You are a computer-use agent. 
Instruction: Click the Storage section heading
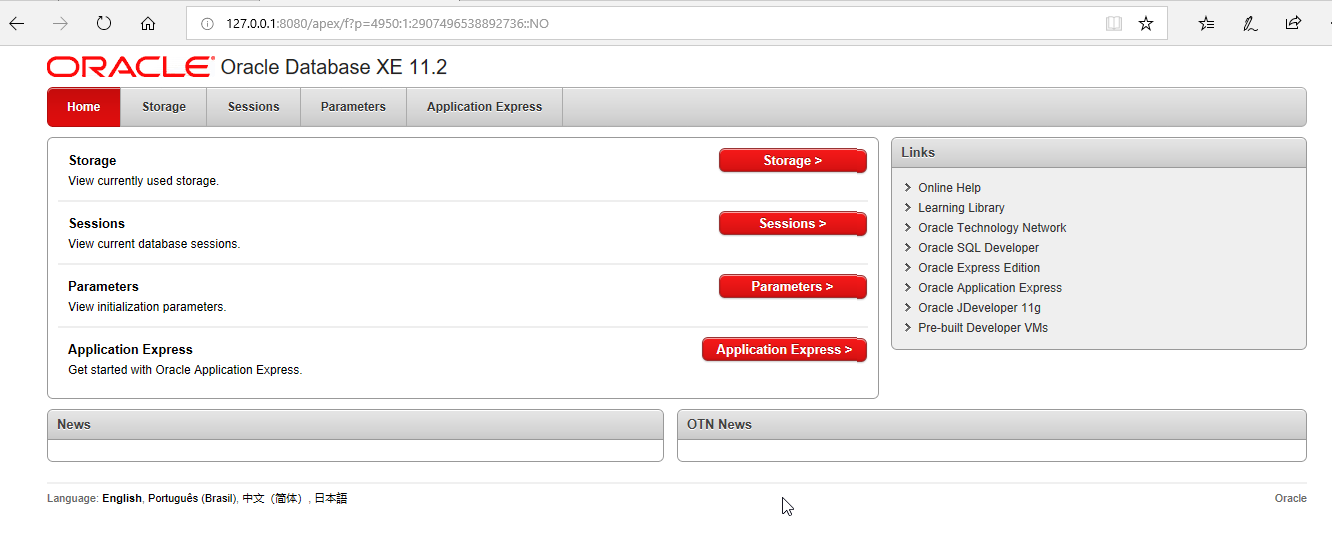coord(92,160)
